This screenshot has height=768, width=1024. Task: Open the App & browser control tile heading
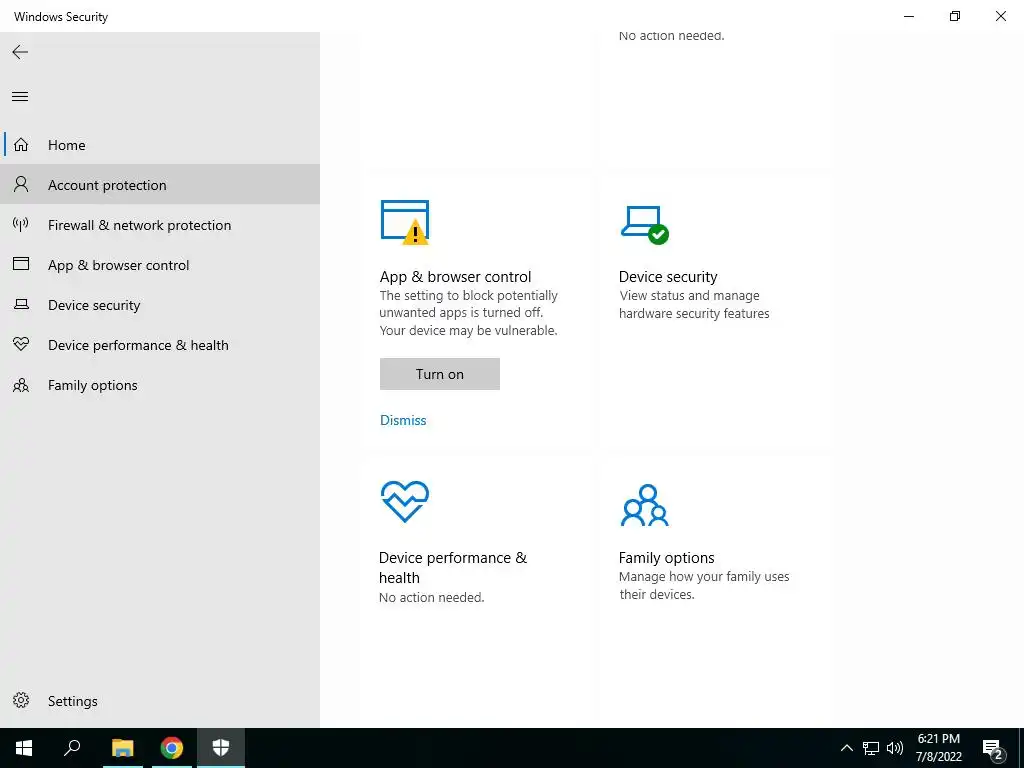click(455, 276)
